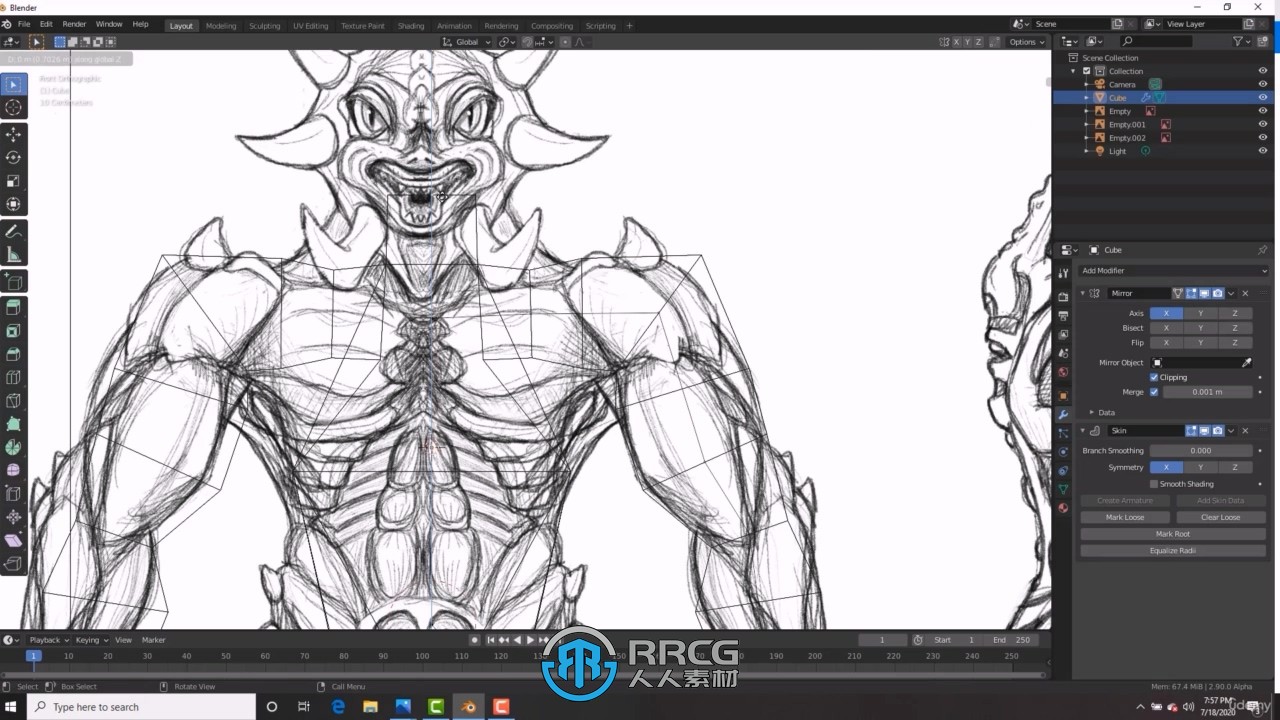Toggle Mirror modifier Clipping checkbox
1280x720 pixels.
[x=1154, y=377]
